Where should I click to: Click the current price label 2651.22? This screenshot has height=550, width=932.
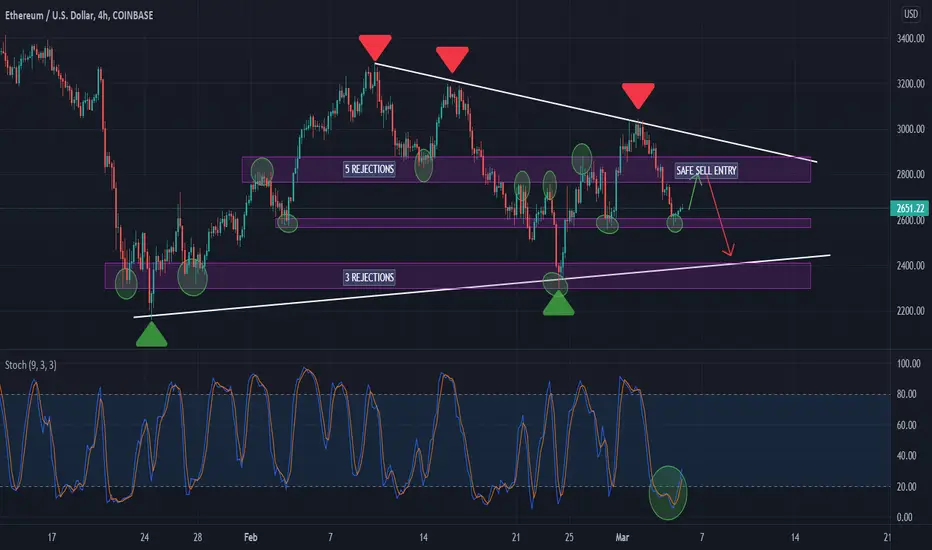(910, 208)
